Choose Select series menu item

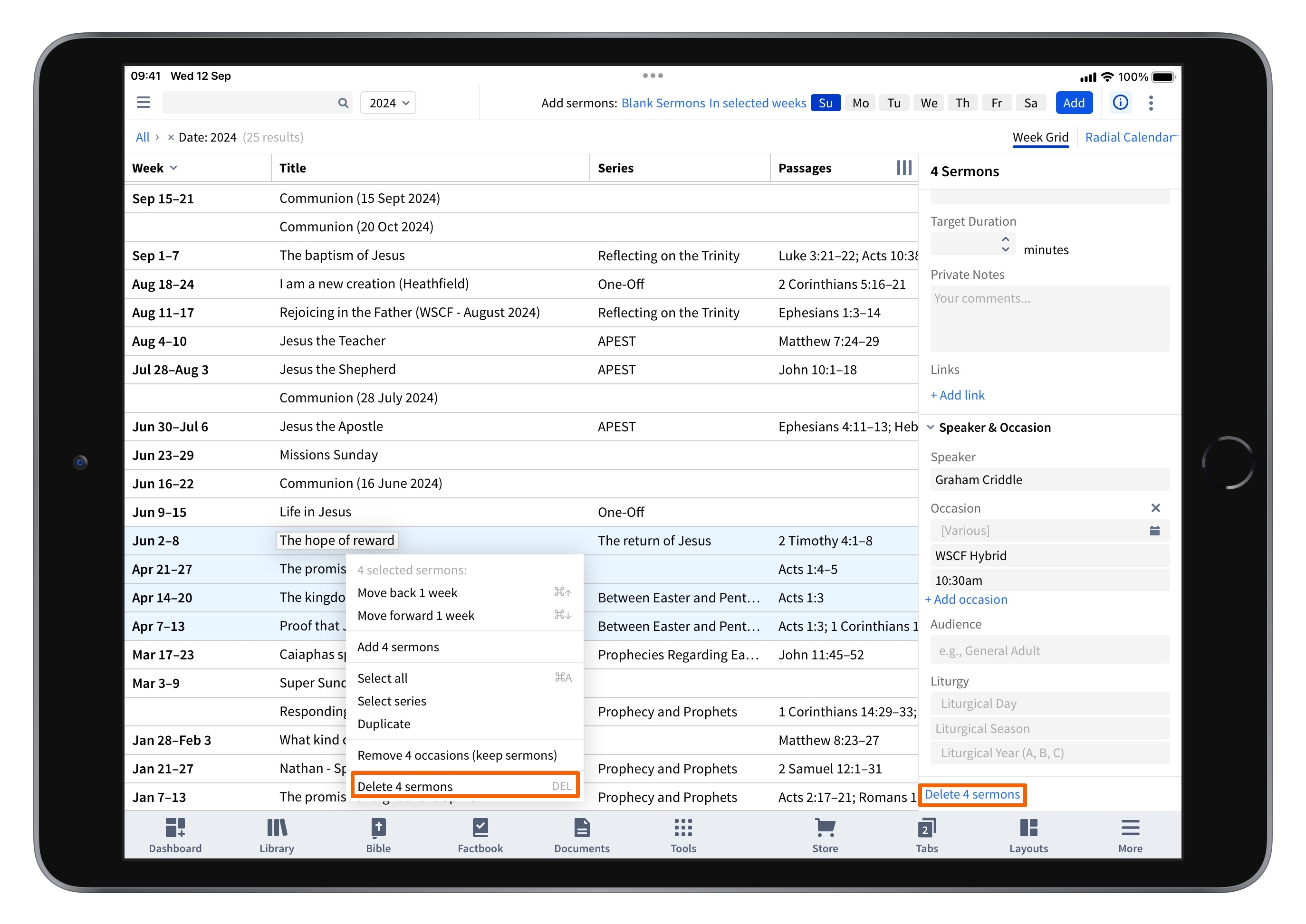(464, 701)
